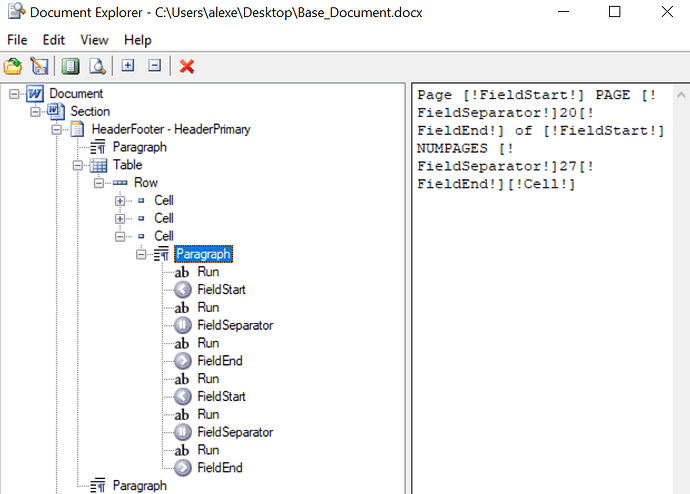Select the Paragraph node directly above Table
The image size is (690, 494).
click(139, 147)
